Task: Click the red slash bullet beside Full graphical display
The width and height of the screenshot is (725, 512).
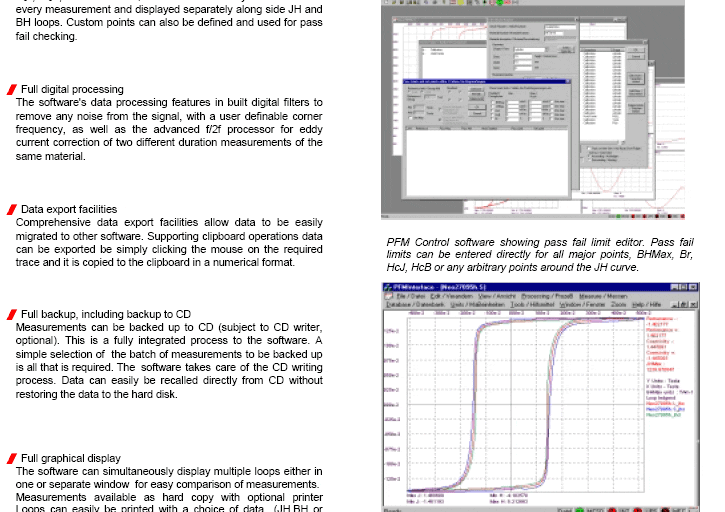Action: (12, 459)
